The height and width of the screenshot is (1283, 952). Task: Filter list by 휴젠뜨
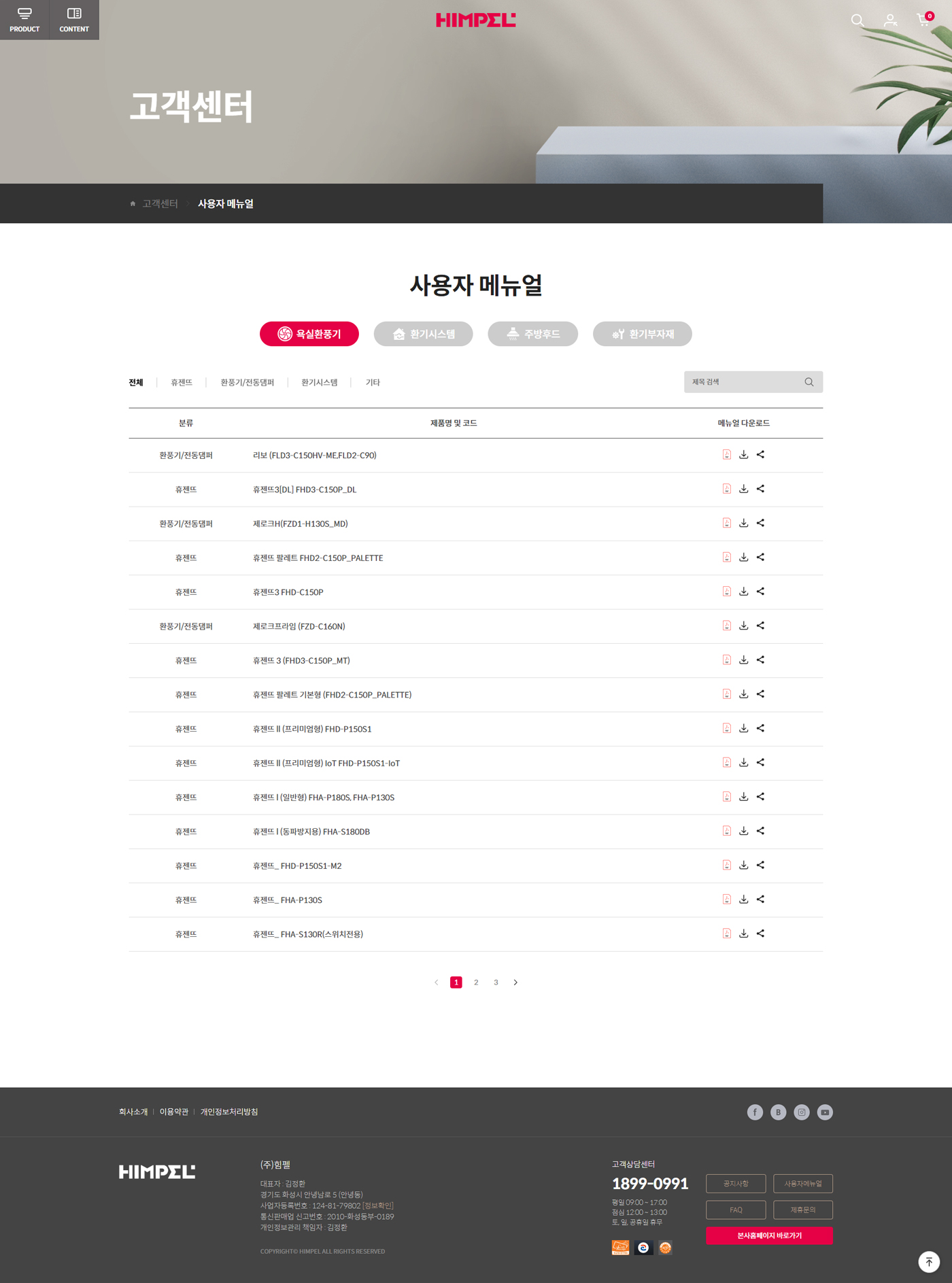click(x=182, y=383)
